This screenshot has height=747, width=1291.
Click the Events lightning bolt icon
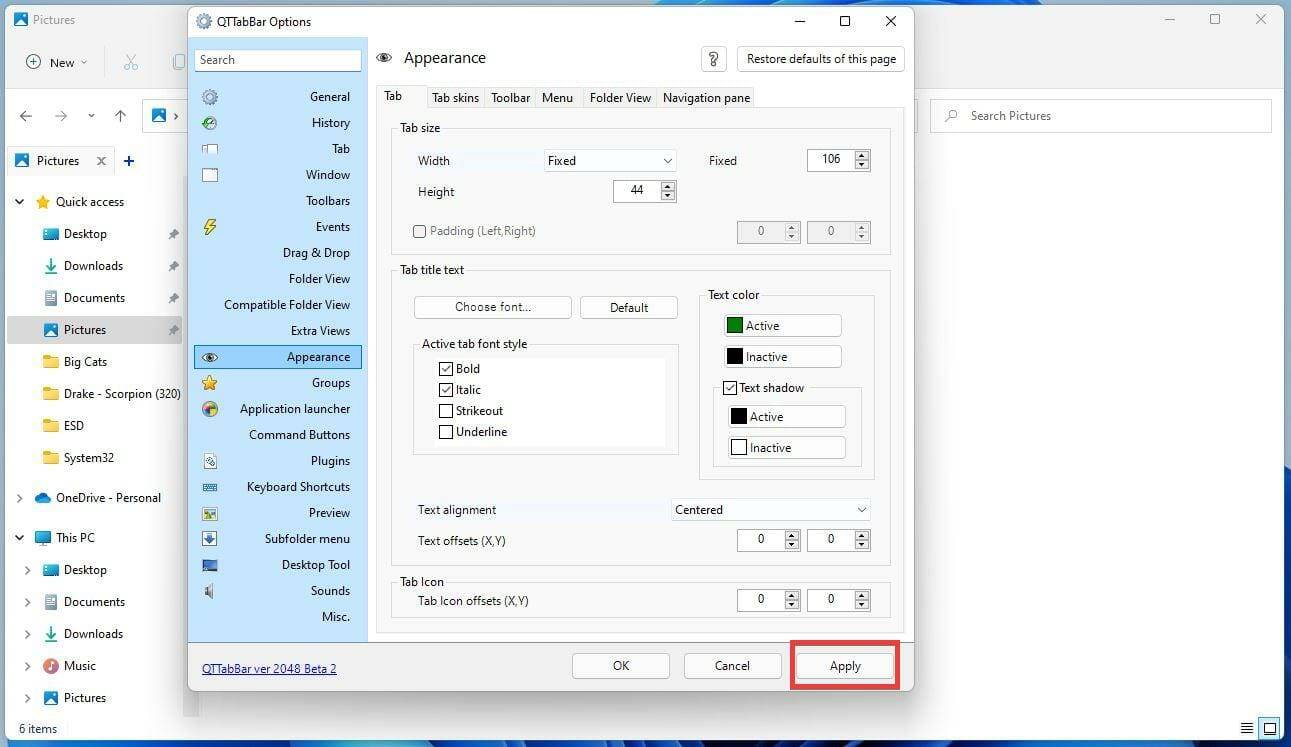pyautogui.click(x=210, y=227)
